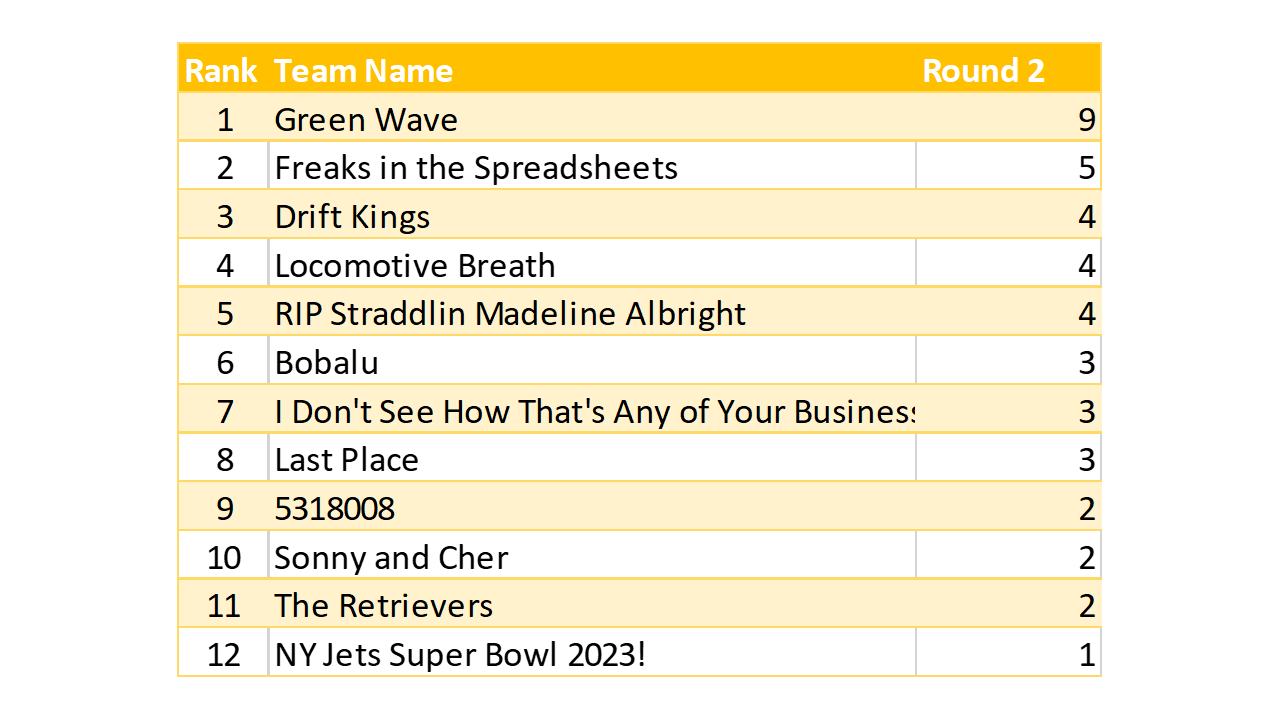Select the Green Wave team cell
1280x720 pixels.
[366, 120]
